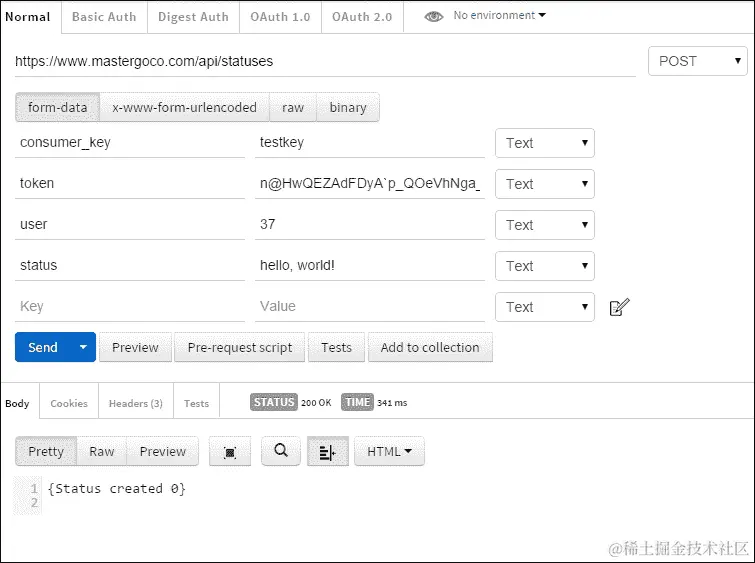Screen dimensions: 755x563
Task: Click Add to collection
Action: coord(430,347)
